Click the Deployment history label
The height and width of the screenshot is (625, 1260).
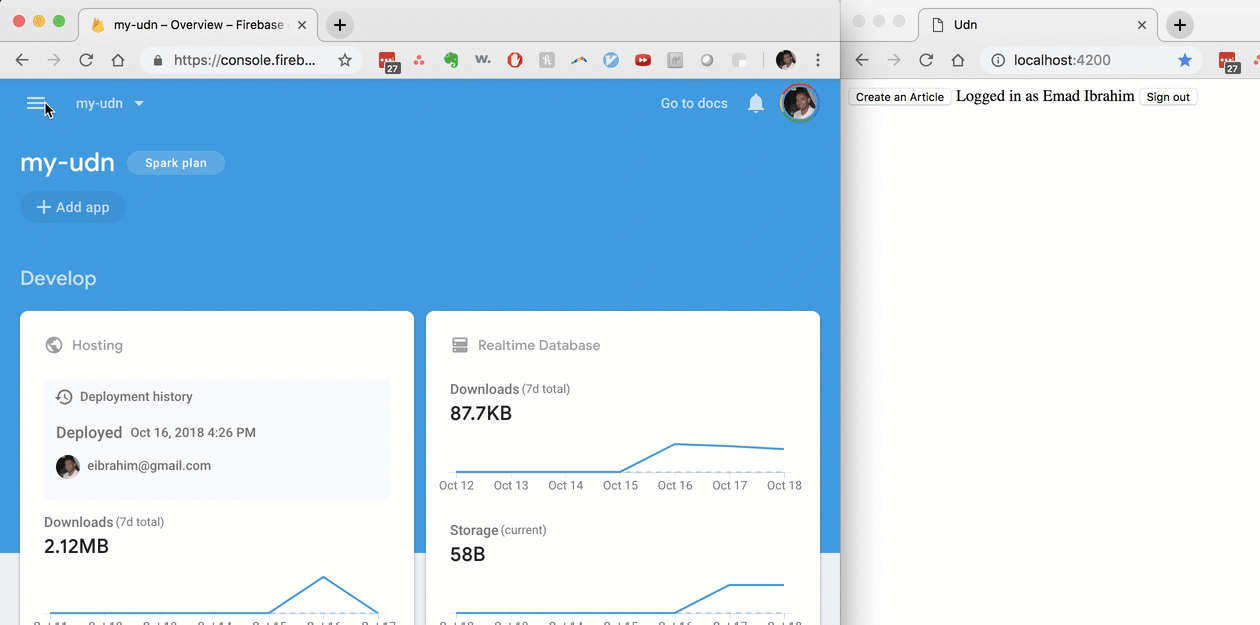(136, 397)
